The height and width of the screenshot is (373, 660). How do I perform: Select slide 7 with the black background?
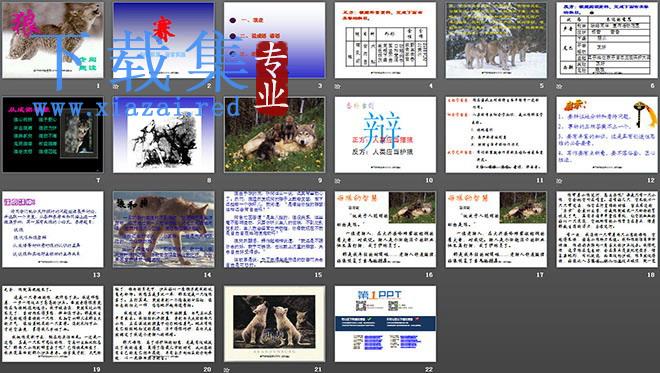point(53,135)
